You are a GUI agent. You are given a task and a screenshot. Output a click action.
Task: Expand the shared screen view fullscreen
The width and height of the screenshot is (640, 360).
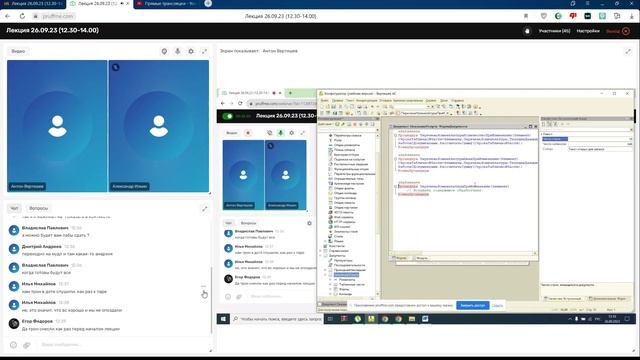point(628,51)
